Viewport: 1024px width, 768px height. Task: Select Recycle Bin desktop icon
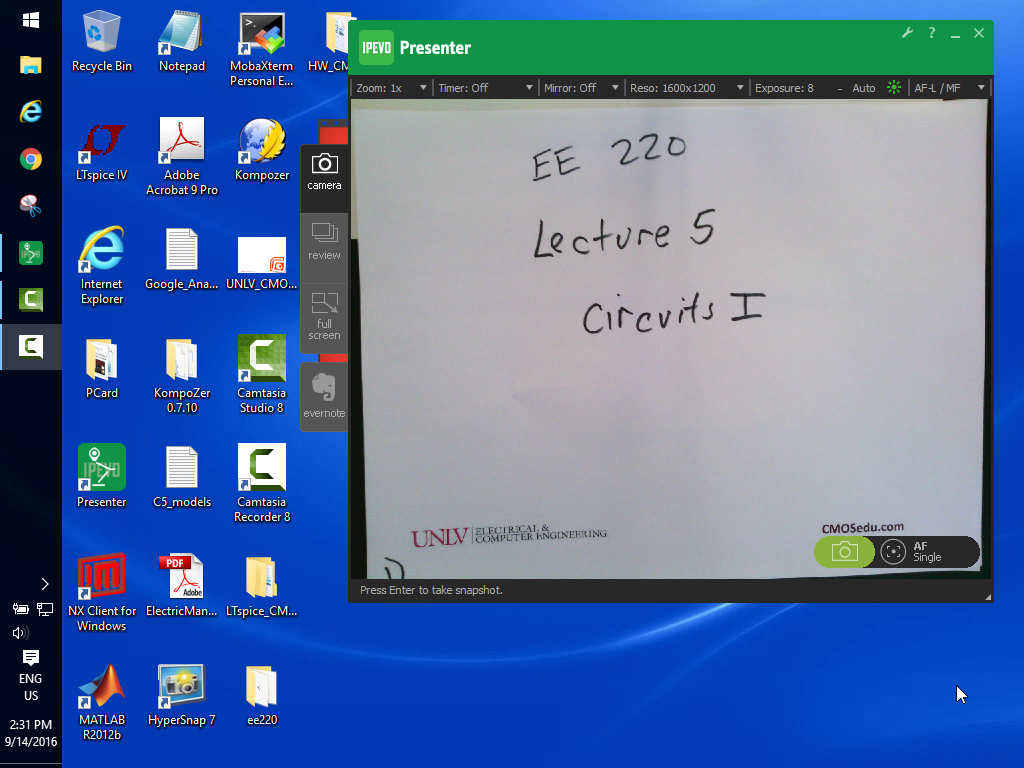pos(102,42)
